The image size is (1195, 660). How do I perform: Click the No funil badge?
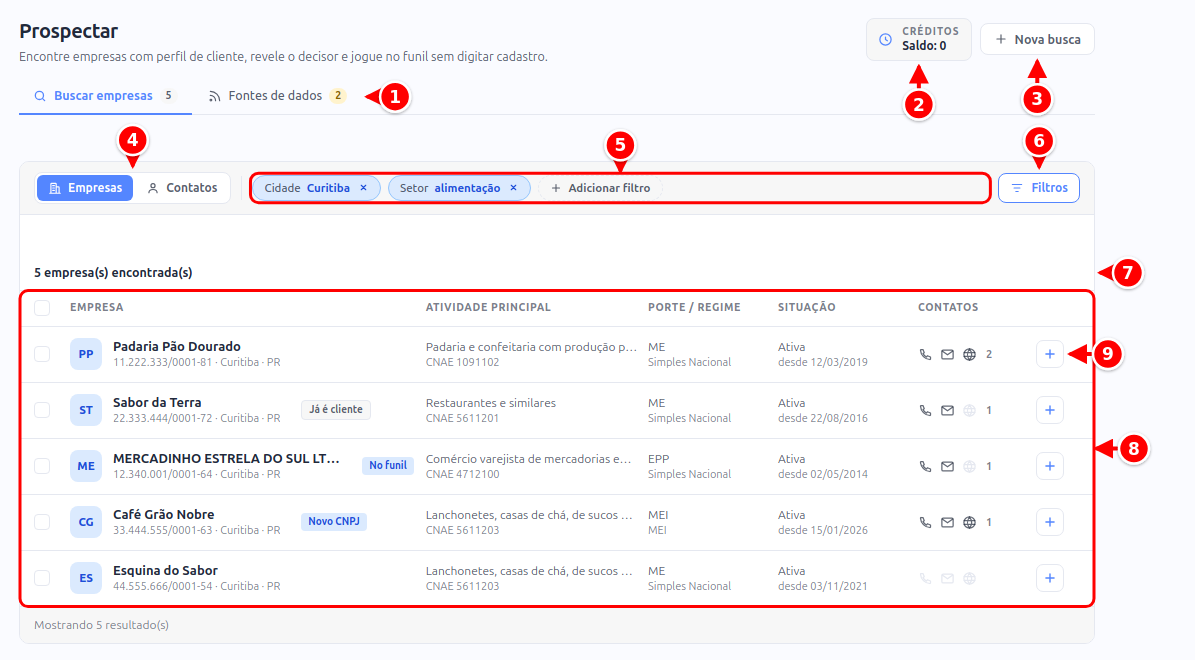[388, 465]
